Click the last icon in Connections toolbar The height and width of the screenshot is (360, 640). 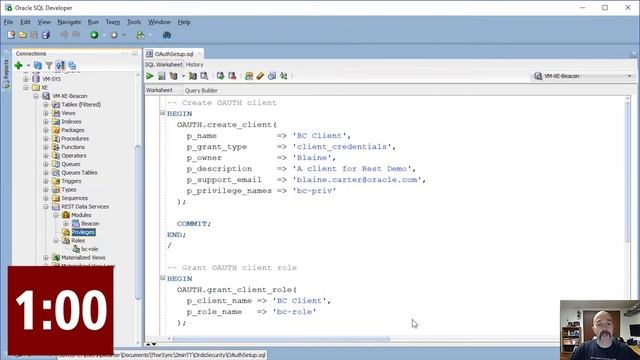[72, 65]
